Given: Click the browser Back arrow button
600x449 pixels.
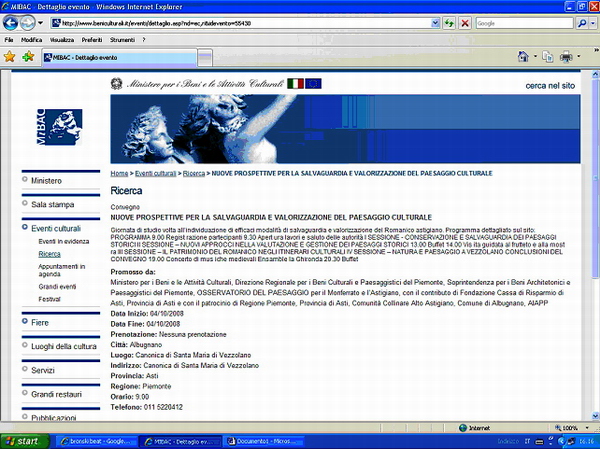Looking at the screenshot, I should 10,23.
